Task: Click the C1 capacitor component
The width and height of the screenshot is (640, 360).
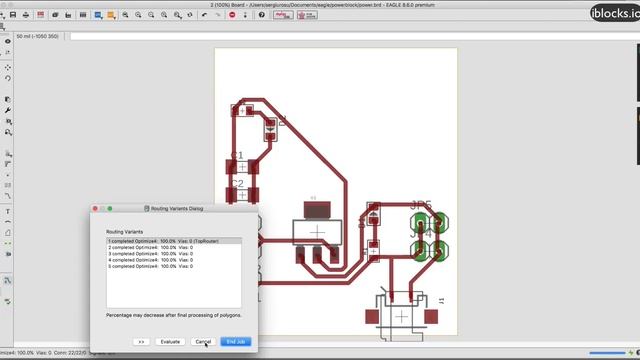Action: pyautogui.click(x=242, y=167)
